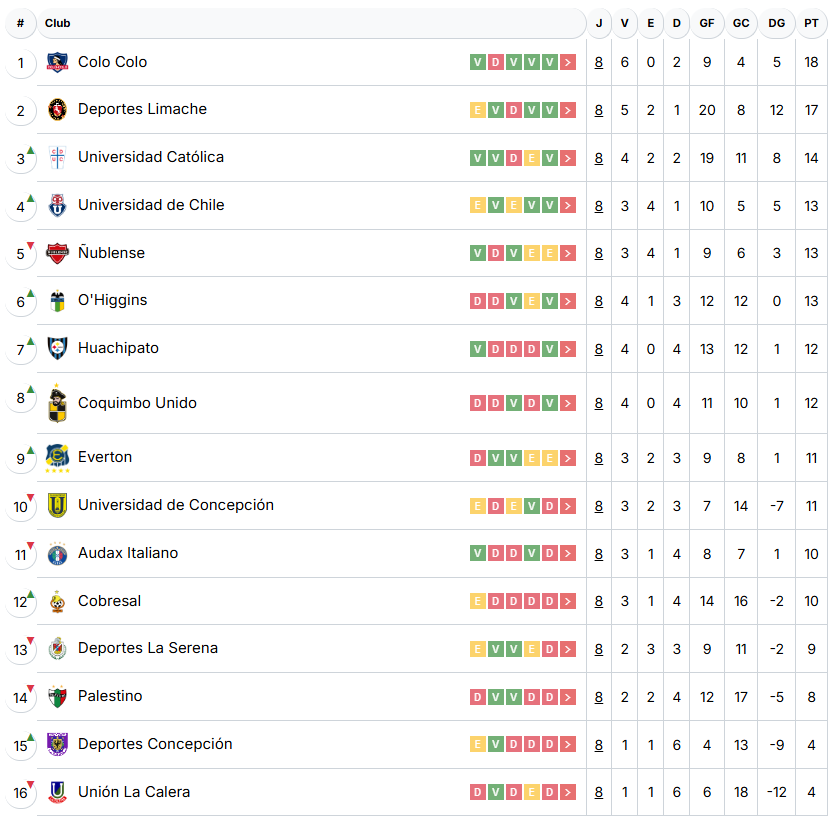Expand O'Higgins recent results arrow
Image resolution: width=838 pixels, height=823 pixels.
[x=568, y=301]
